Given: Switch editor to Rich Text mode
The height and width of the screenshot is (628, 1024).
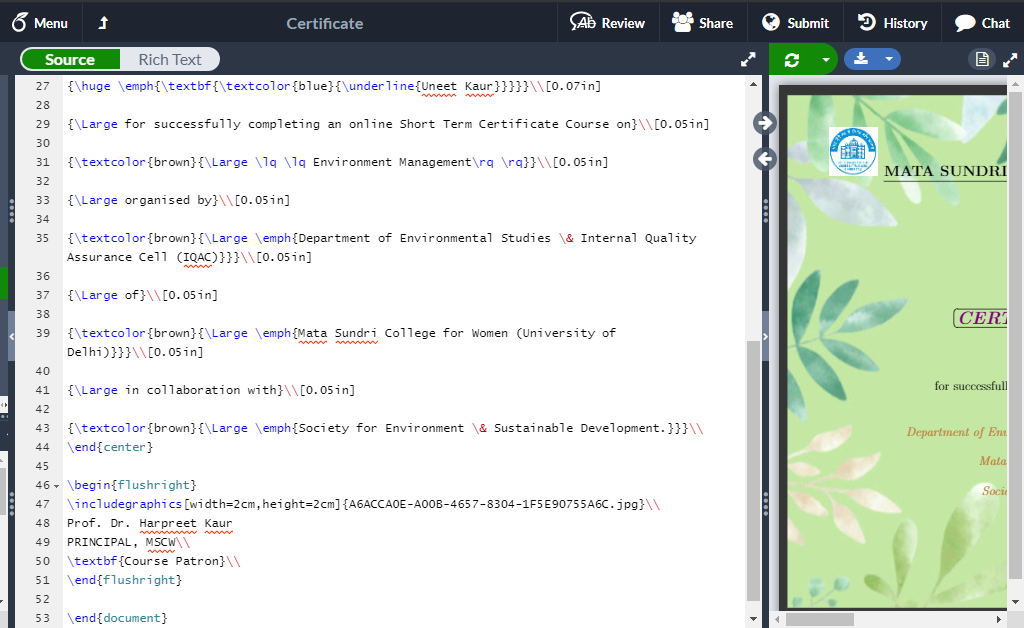Looking at the screenshot, I should pos(170,59).
